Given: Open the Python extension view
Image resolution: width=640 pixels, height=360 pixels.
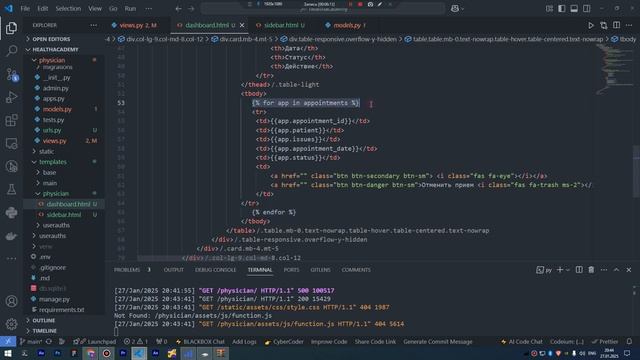Looking at the screenshot, I should click(x=11, y=212).
